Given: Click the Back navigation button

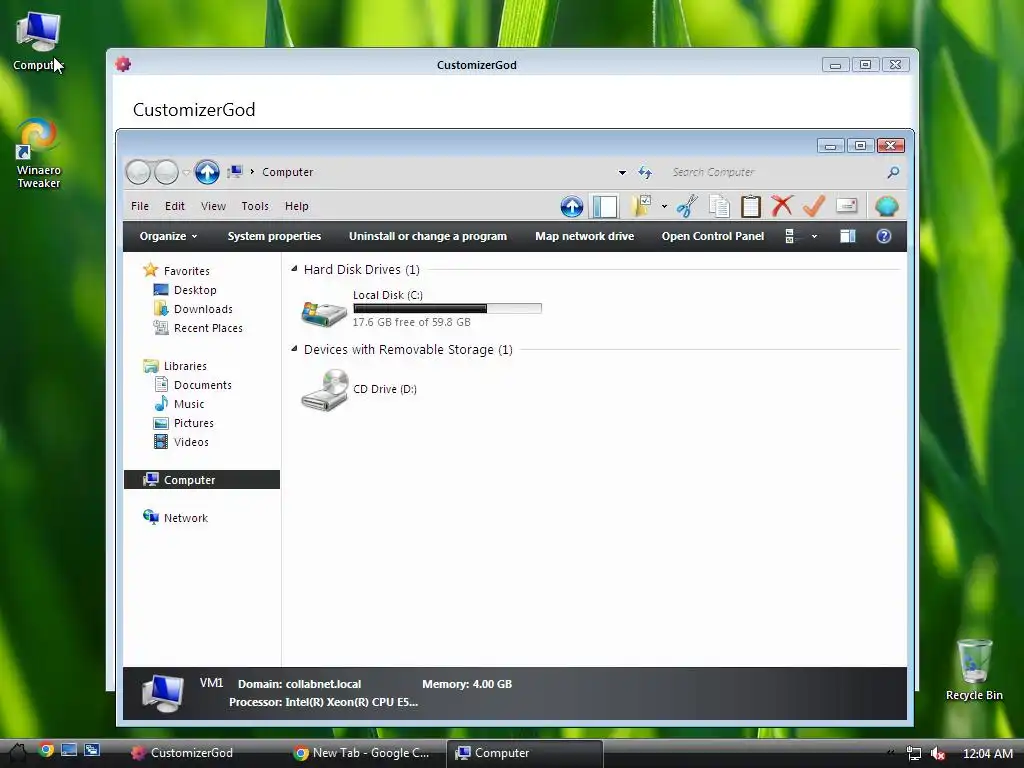Looking at the screenshot, I should [138, 172].
